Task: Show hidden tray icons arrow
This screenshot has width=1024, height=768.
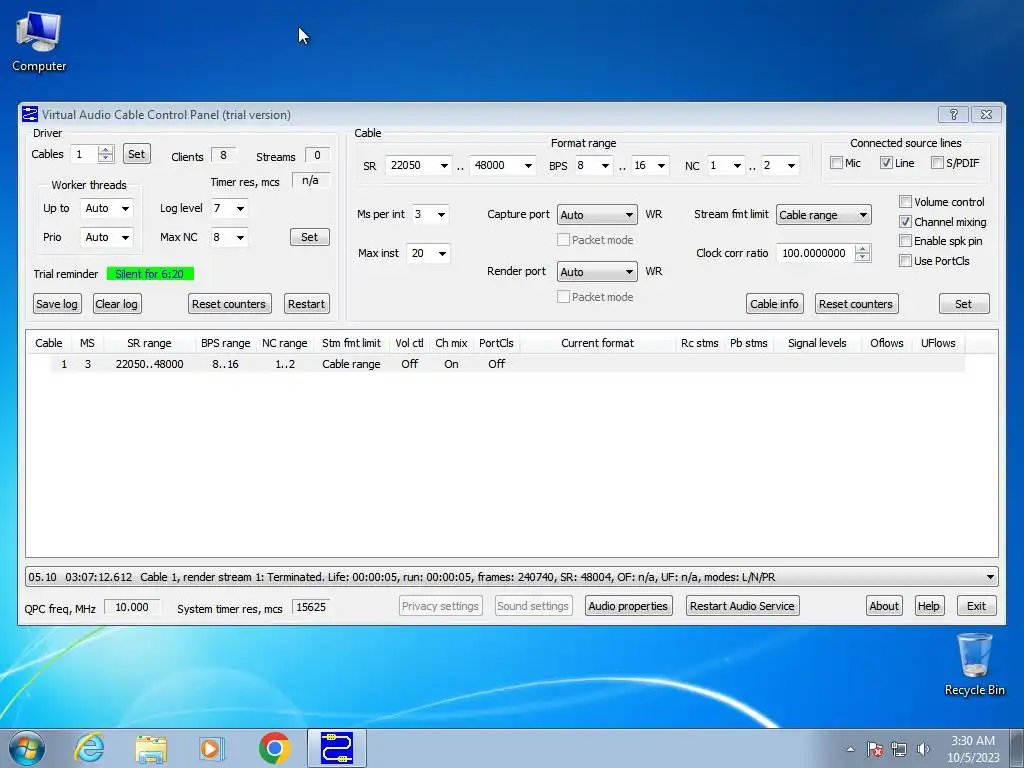Action: pyautogui.click(x=850, y=749)
